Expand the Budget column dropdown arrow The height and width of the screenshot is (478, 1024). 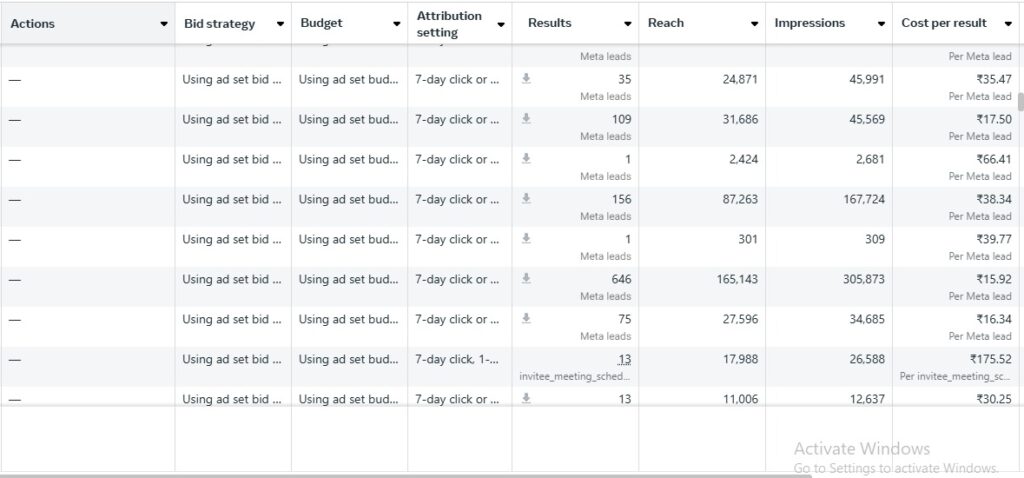(396, 24)
